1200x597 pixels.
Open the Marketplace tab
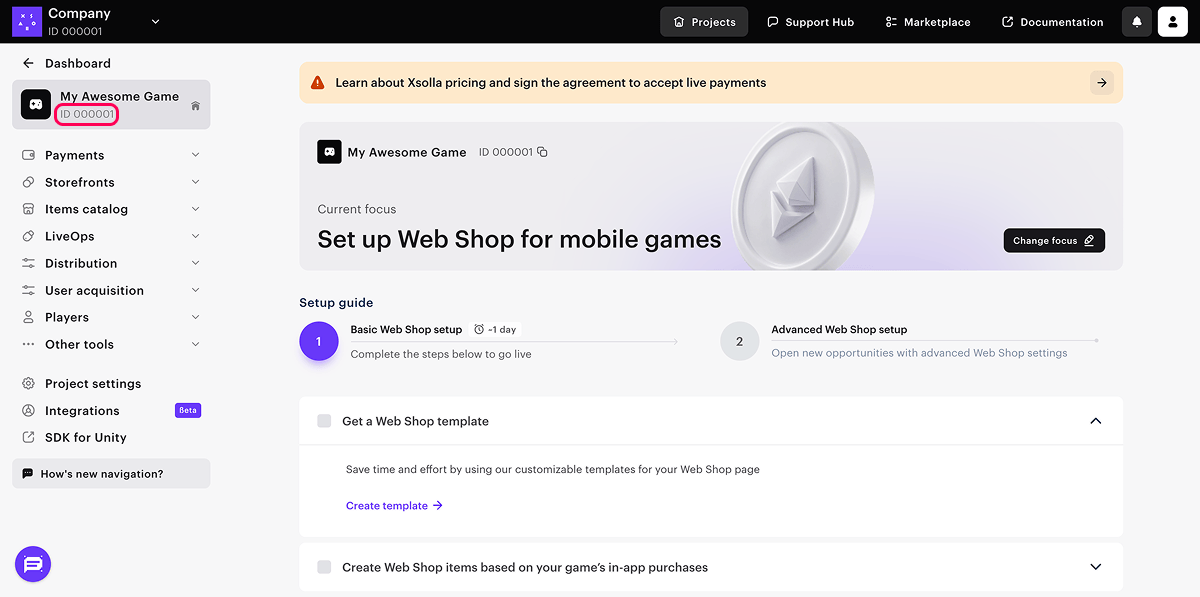(927, 22)
